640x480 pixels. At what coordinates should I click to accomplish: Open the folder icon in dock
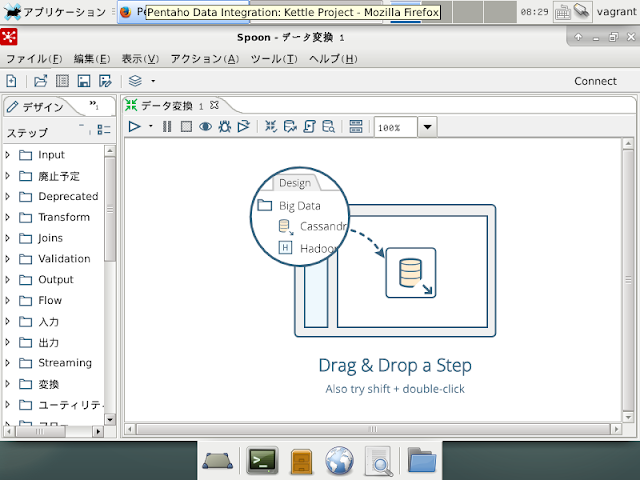[x=422, y=460]
